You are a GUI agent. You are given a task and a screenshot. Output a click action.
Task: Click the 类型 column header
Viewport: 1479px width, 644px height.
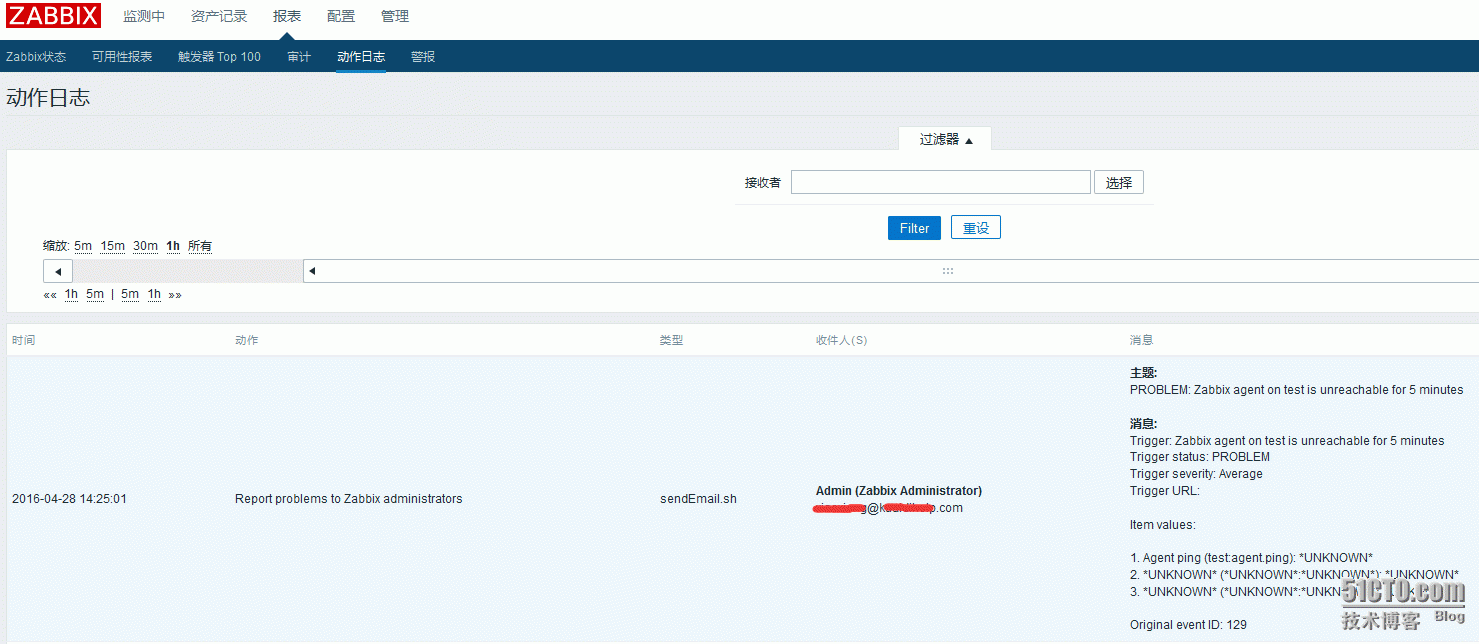[x=672, y=340]
